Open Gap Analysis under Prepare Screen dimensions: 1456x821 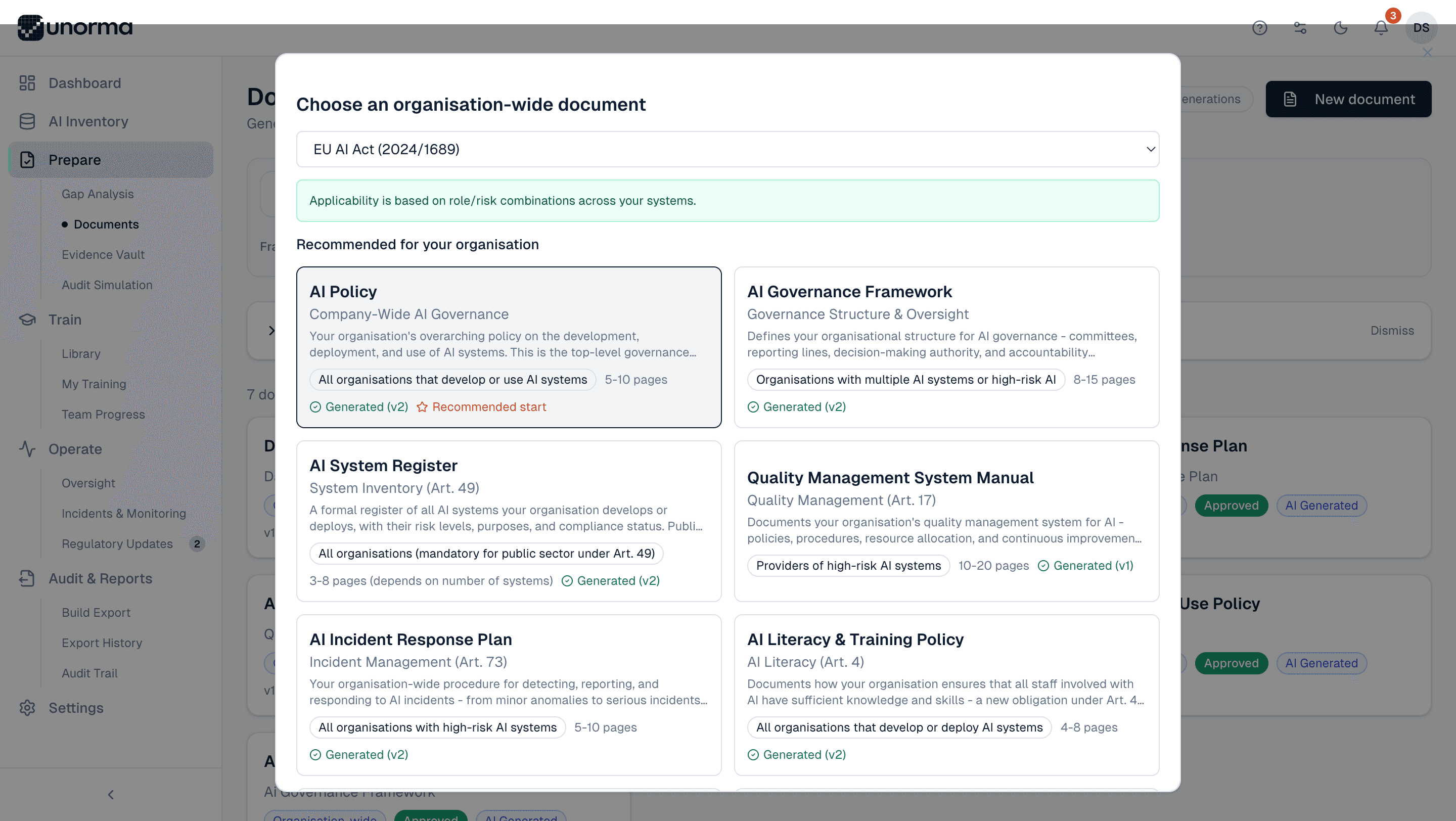98,194
